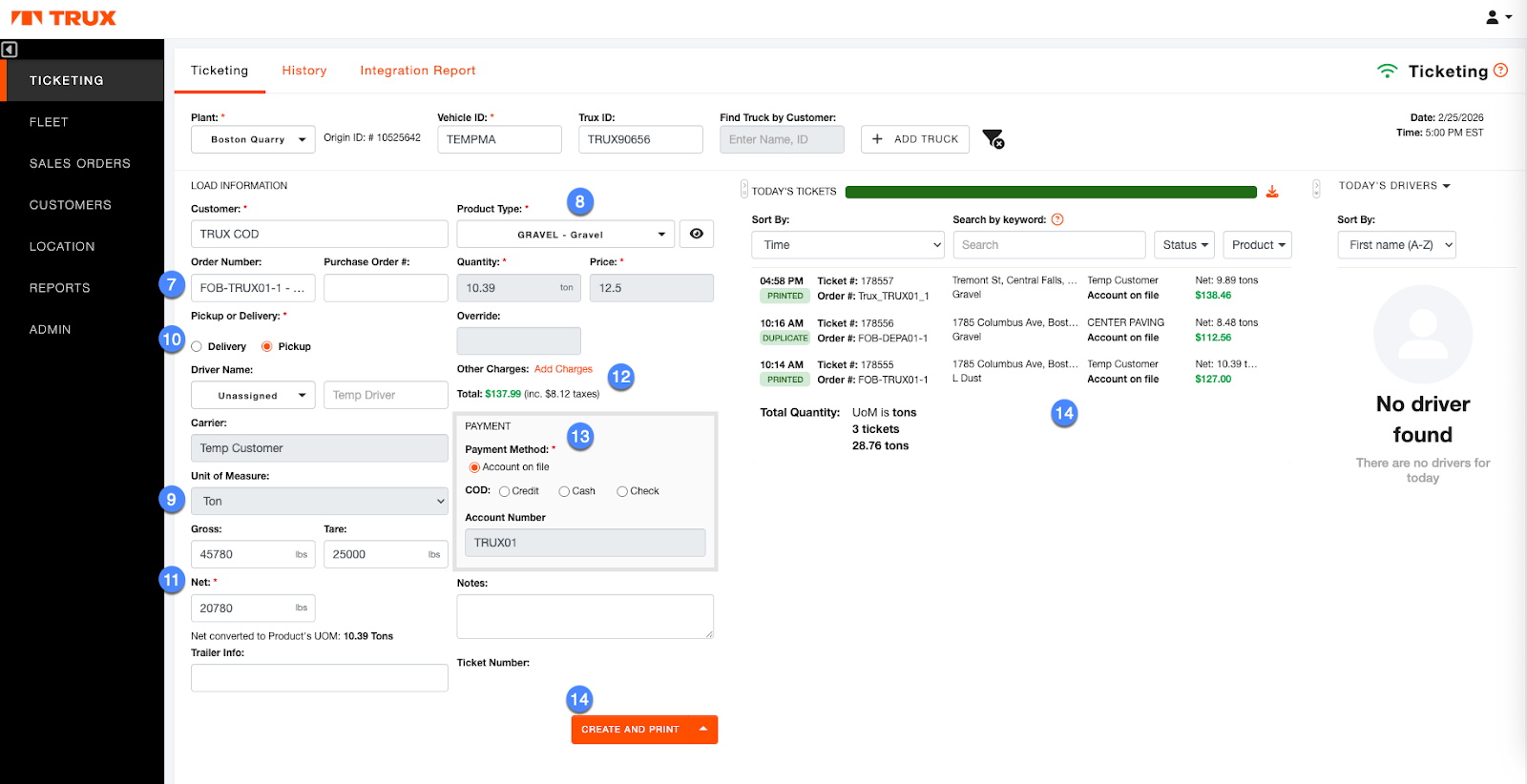
Task: Download today's tickets using the download icon
Action: pos(1272,192)
